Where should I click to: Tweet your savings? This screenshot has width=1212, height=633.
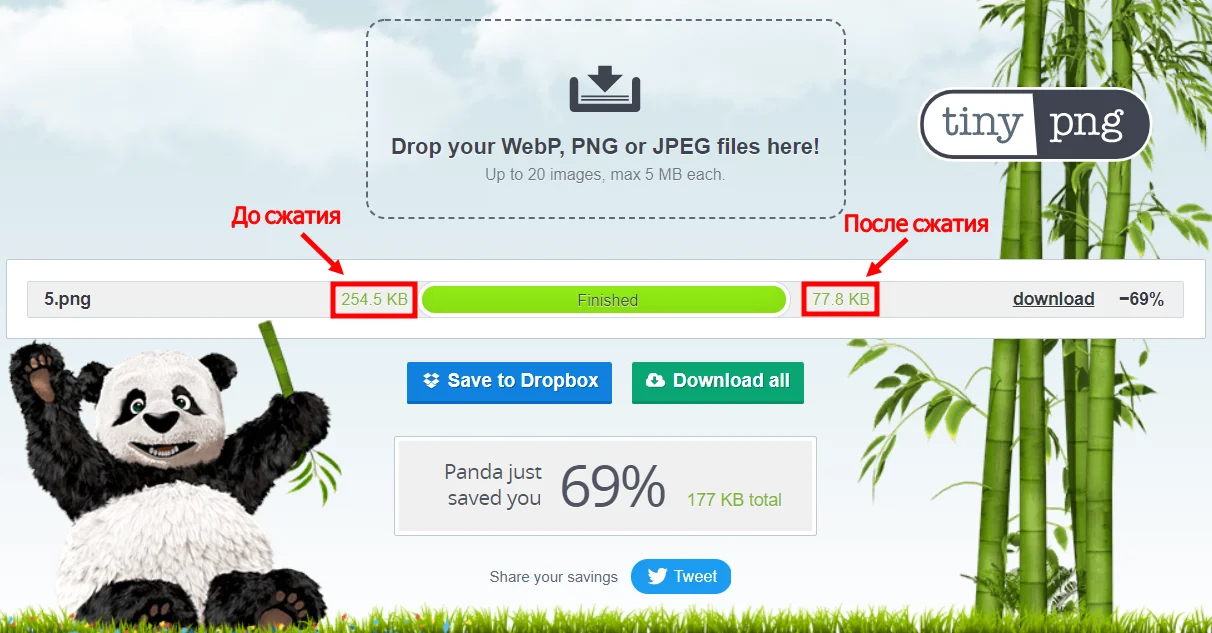(x=681, y=577)
